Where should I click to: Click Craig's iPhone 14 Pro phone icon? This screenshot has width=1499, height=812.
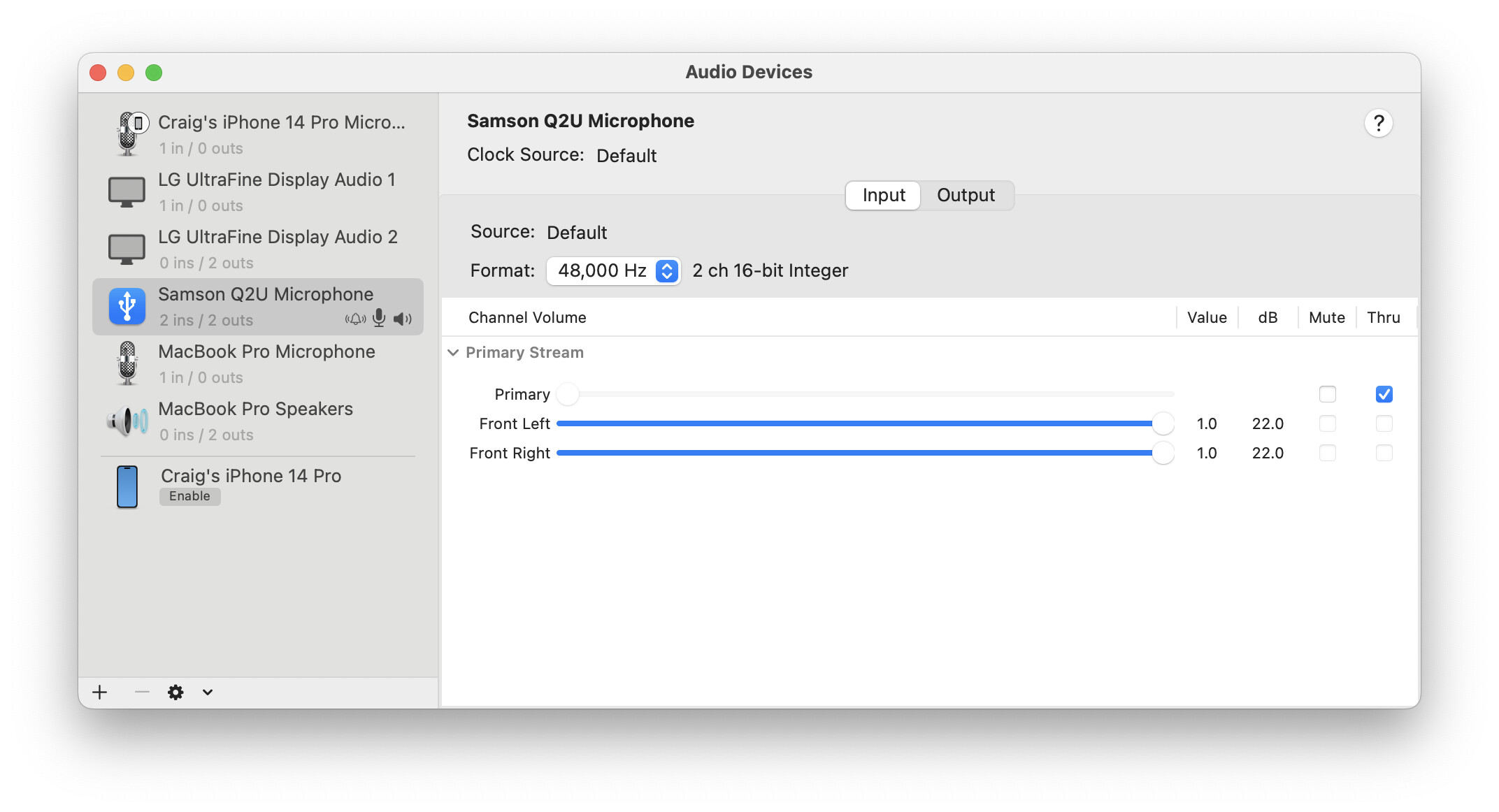127,486
